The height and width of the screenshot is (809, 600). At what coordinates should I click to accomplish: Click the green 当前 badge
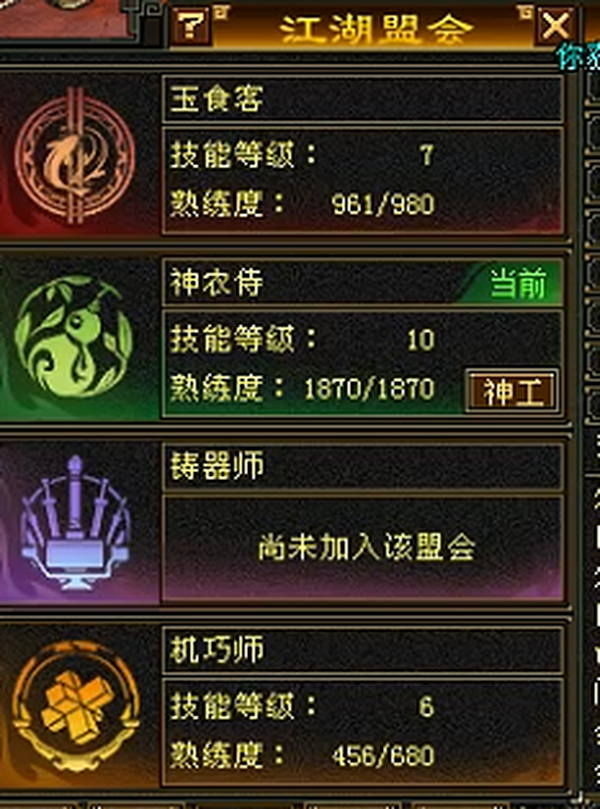tap(517, 283)
